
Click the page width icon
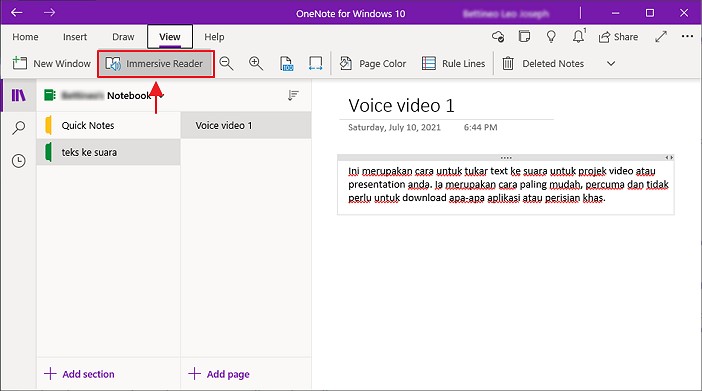315,64
